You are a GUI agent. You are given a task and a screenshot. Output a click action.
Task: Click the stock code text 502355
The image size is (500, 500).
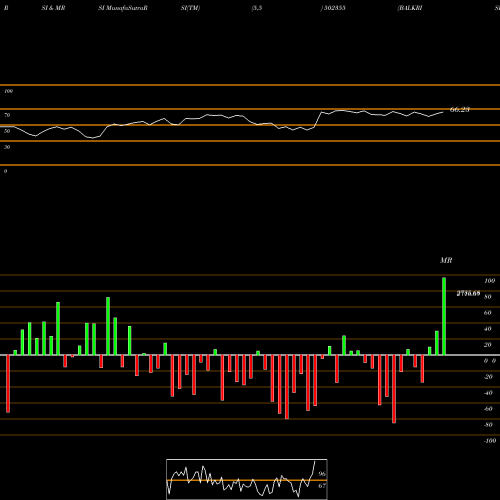point(334,8)
